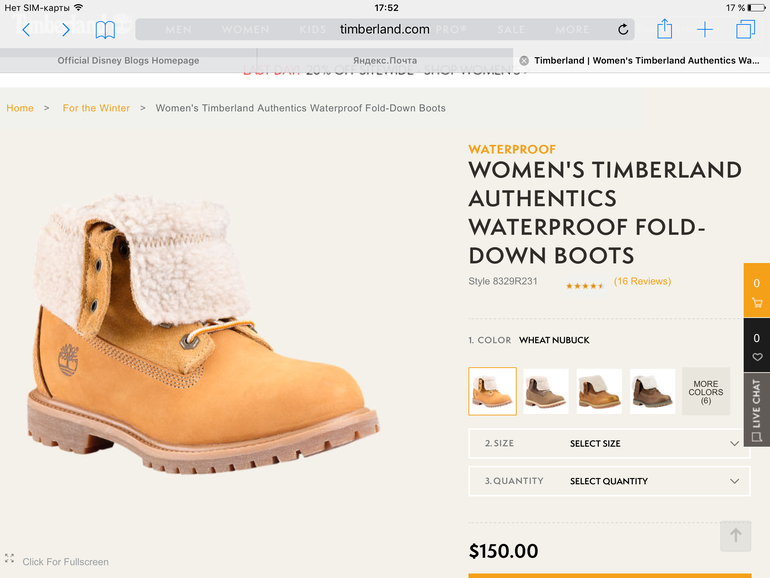Open the shopping cart side icon
The width and height of the screenshot is (770, 578).
point(756,291)
